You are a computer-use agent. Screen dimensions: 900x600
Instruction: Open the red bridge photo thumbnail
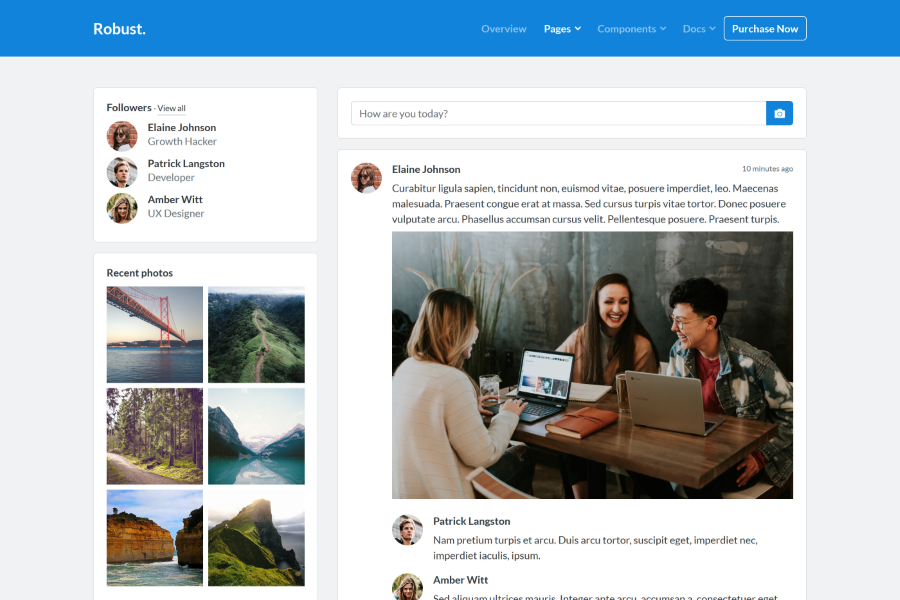(154, 333)
